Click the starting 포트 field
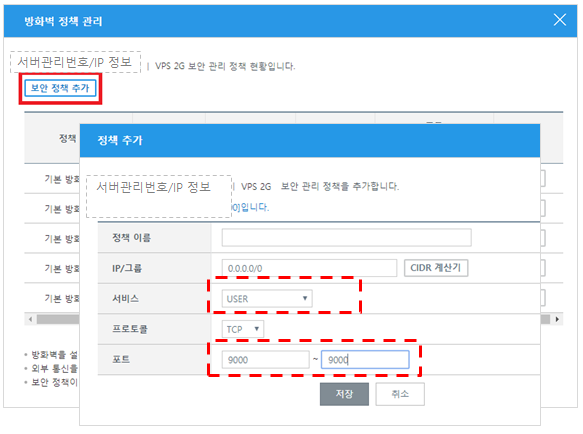This screenshot has width=583, height=434. [265, 360]
